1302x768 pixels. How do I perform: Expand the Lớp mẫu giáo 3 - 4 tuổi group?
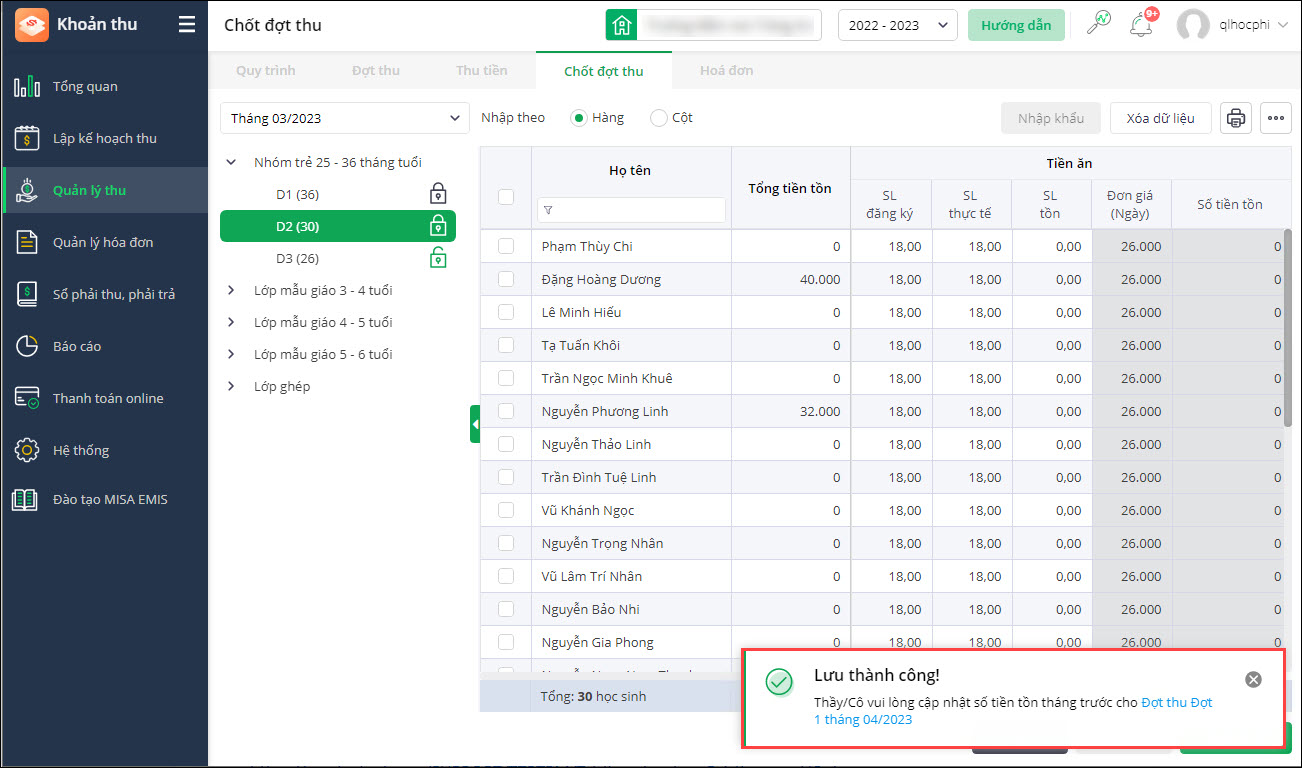pyautogui.click(x=232, y=290)
